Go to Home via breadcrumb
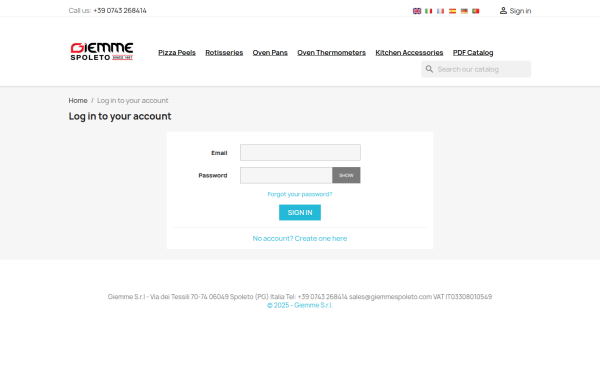 [78, 101]
